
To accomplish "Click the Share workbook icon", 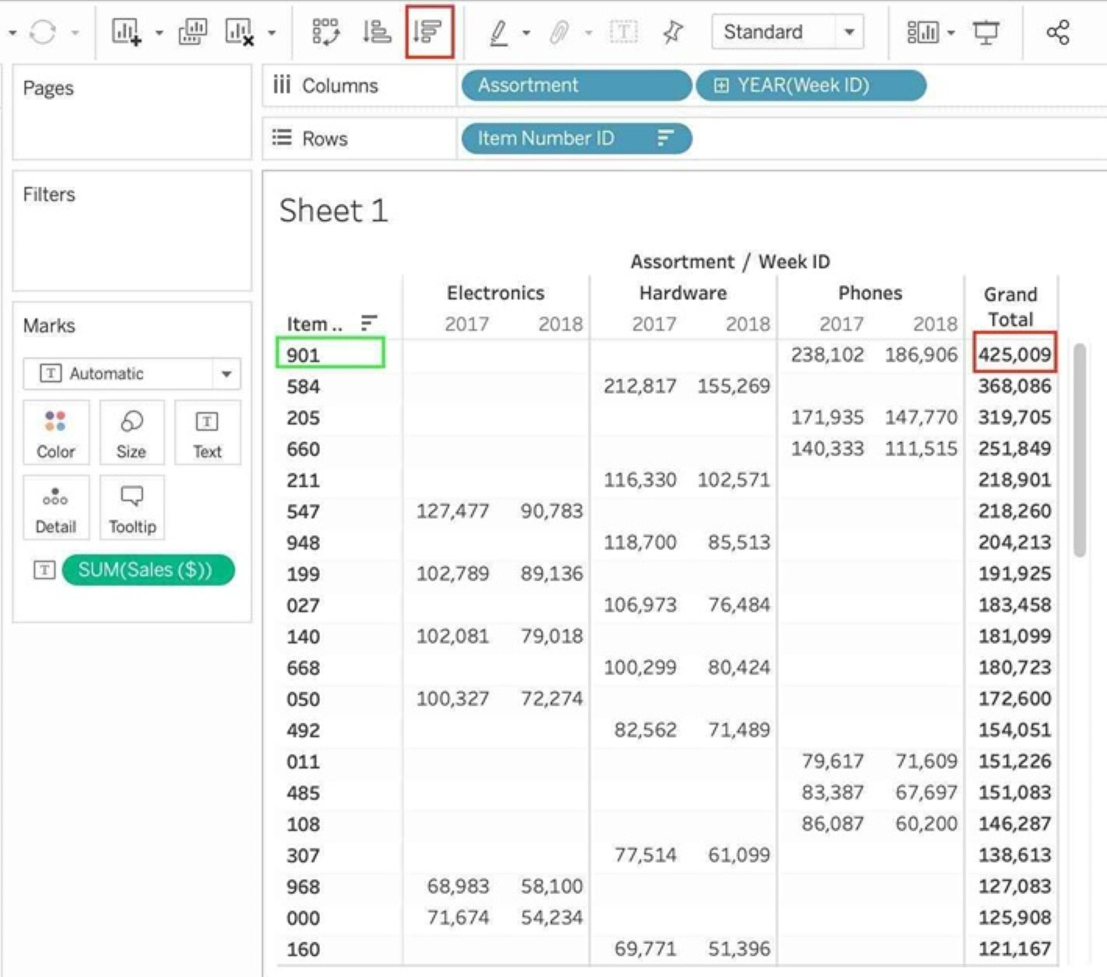I will (x=1057, y=32).
